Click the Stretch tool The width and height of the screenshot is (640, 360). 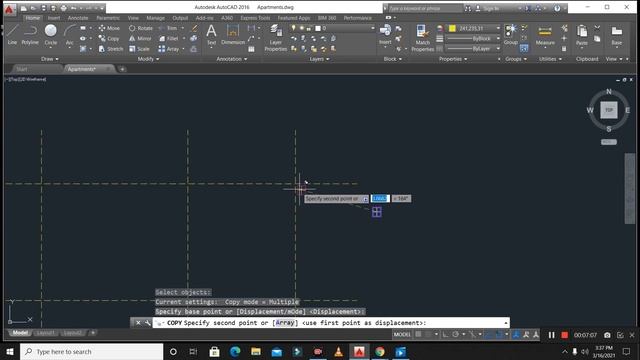[x=111, y=49]
